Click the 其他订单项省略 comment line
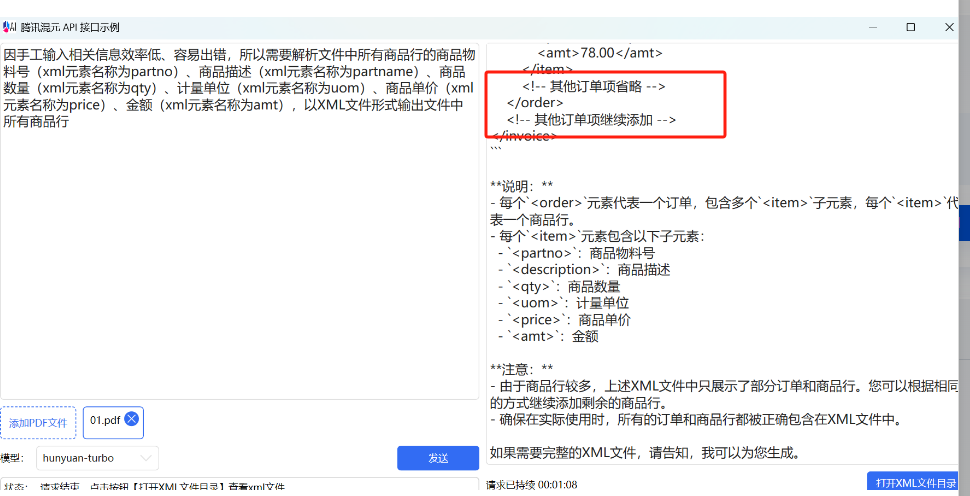 tap(594, 87)
